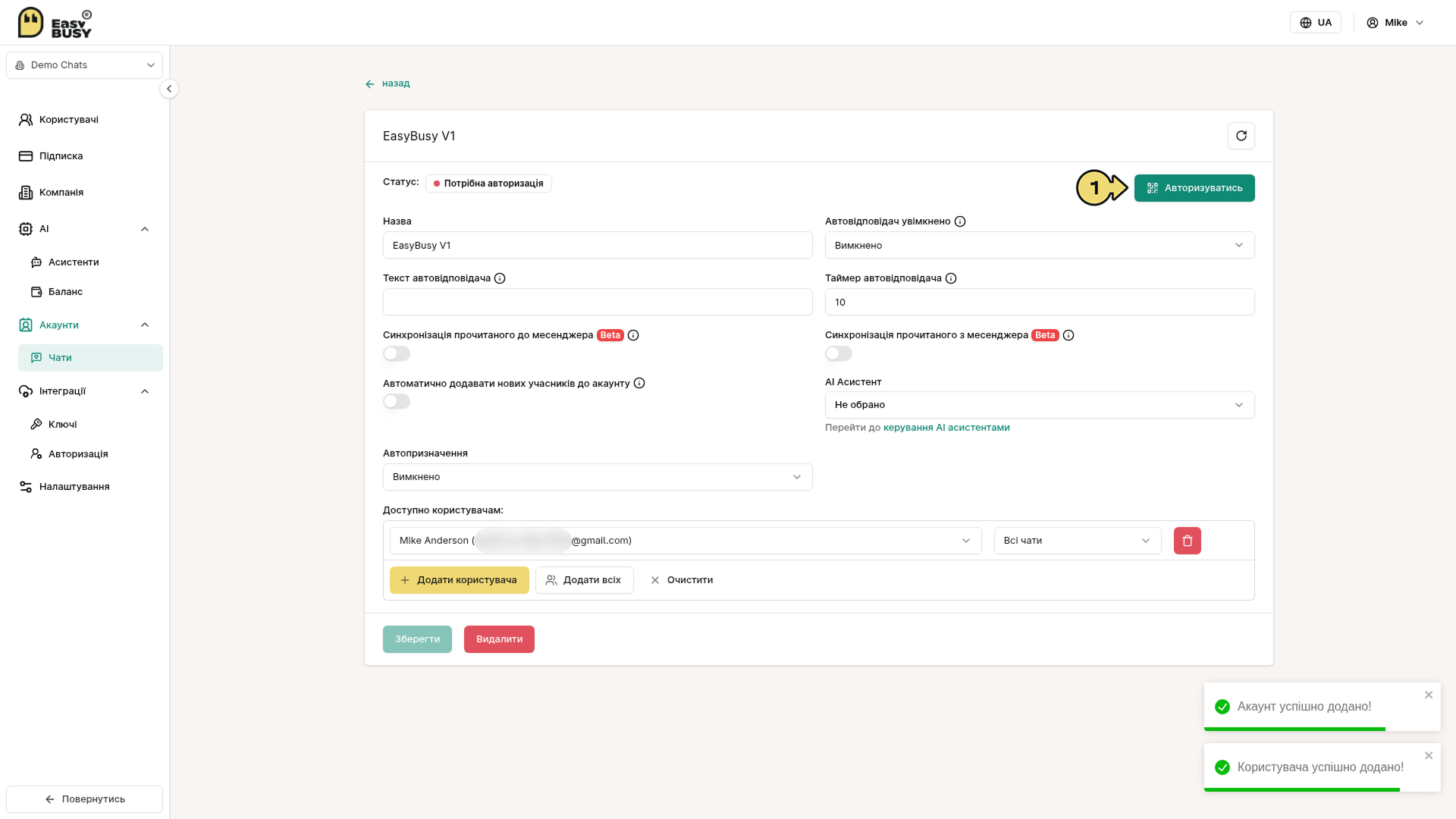Click the user profile avatar icon
This screenshot has height=819, width=1456.
coord(1373,23)
